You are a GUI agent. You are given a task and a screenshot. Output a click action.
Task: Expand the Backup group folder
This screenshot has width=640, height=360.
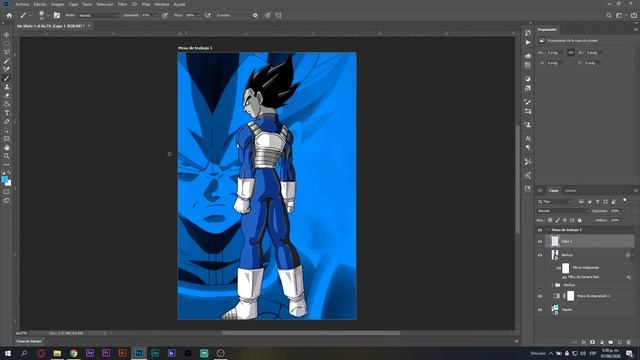553,285
